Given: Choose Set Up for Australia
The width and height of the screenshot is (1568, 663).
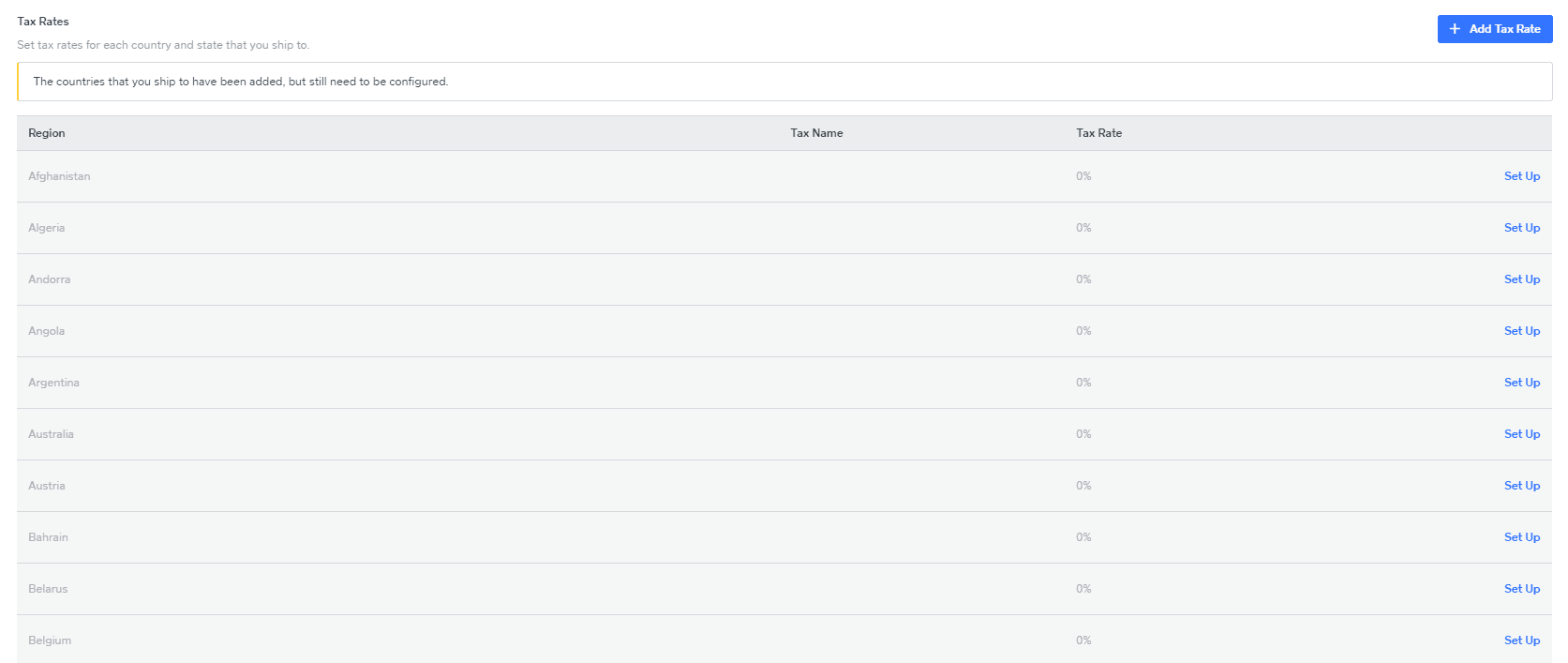Looking at the screenshot, I should 1521,434.
